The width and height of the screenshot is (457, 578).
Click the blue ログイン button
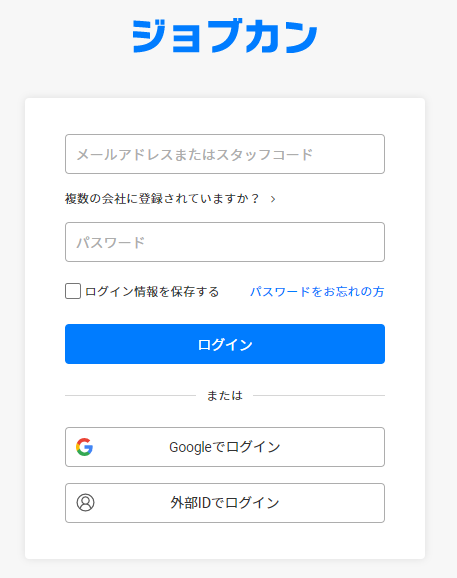[225, 344]
